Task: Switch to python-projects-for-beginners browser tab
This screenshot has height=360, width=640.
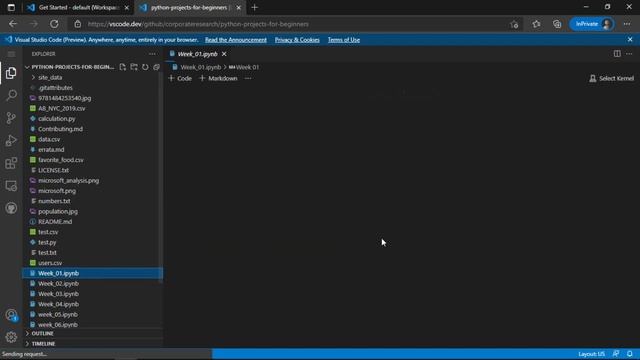Action: 190,7
